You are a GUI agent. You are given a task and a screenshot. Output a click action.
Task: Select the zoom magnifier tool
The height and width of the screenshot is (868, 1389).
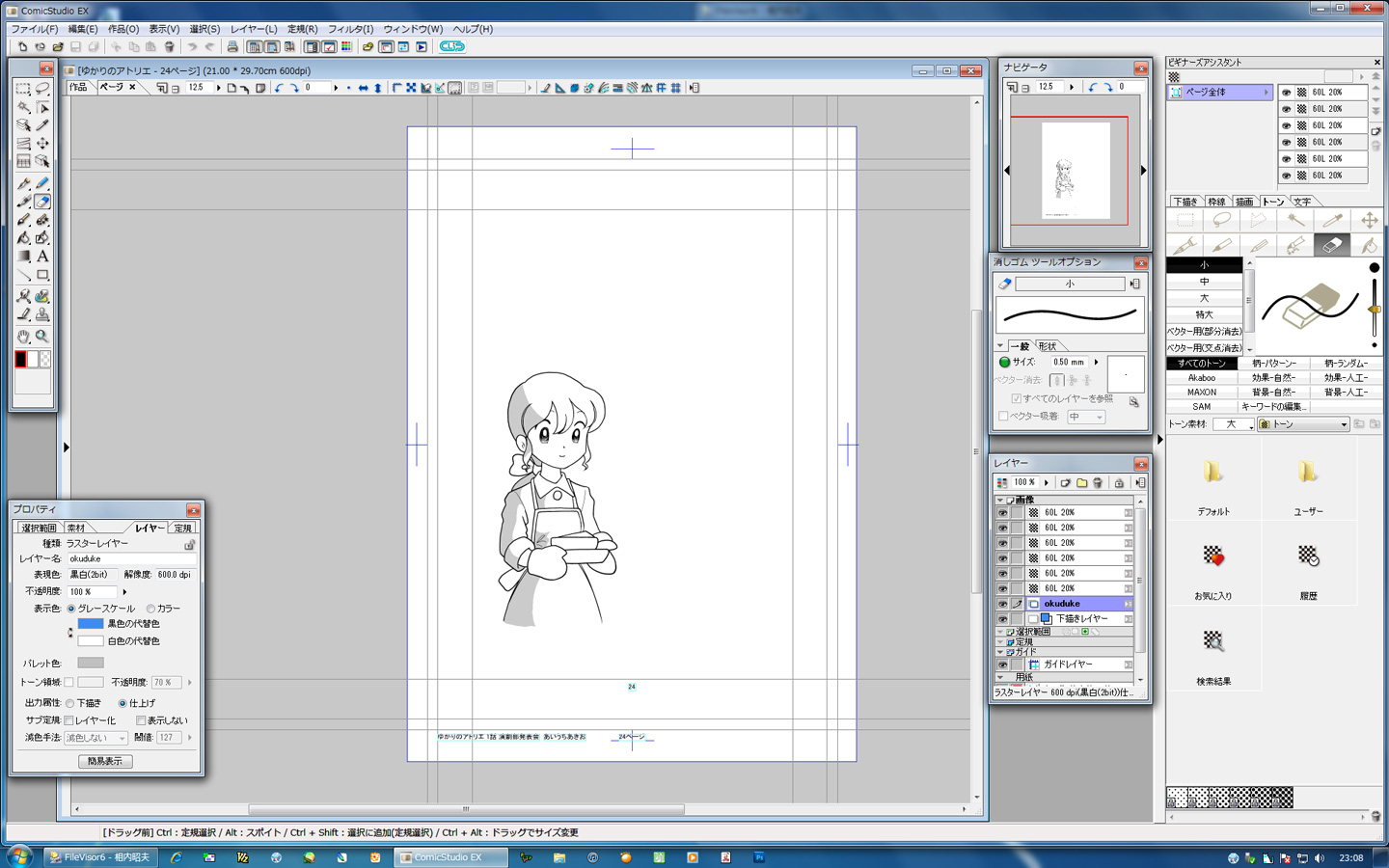42,337
